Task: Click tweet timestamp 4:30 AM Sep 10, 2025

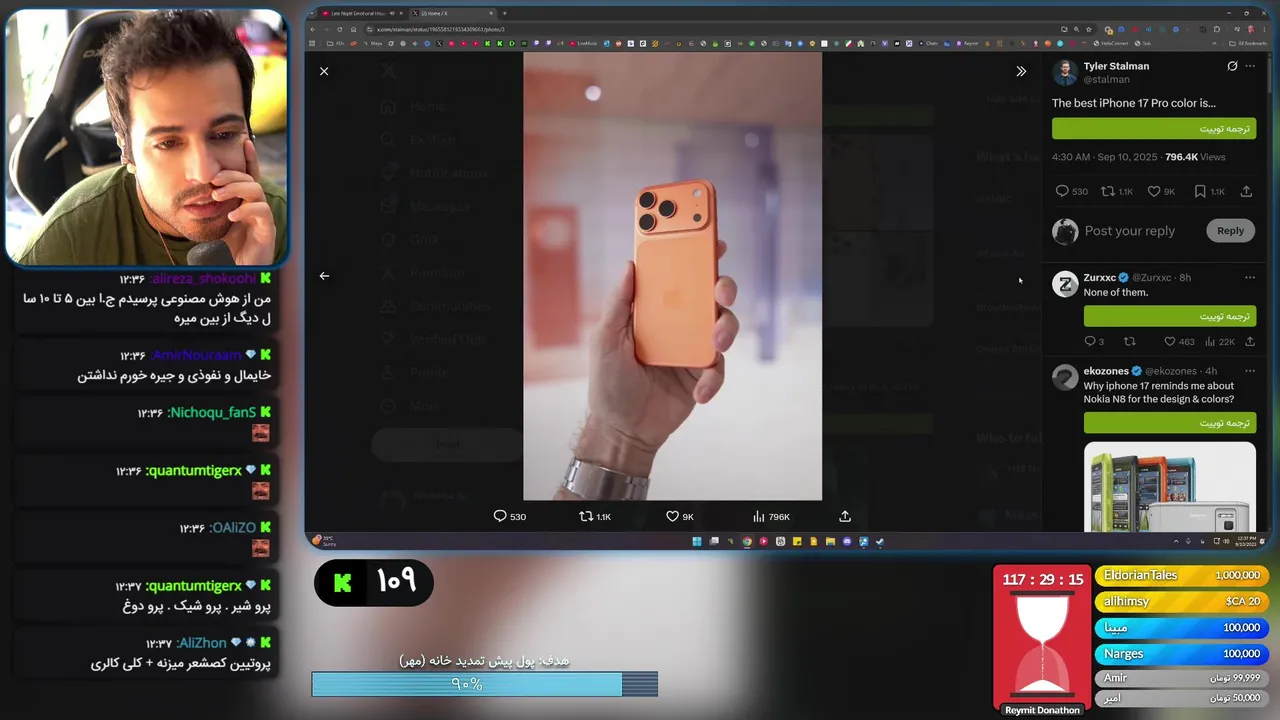Action: click(x=1104, y=157)
